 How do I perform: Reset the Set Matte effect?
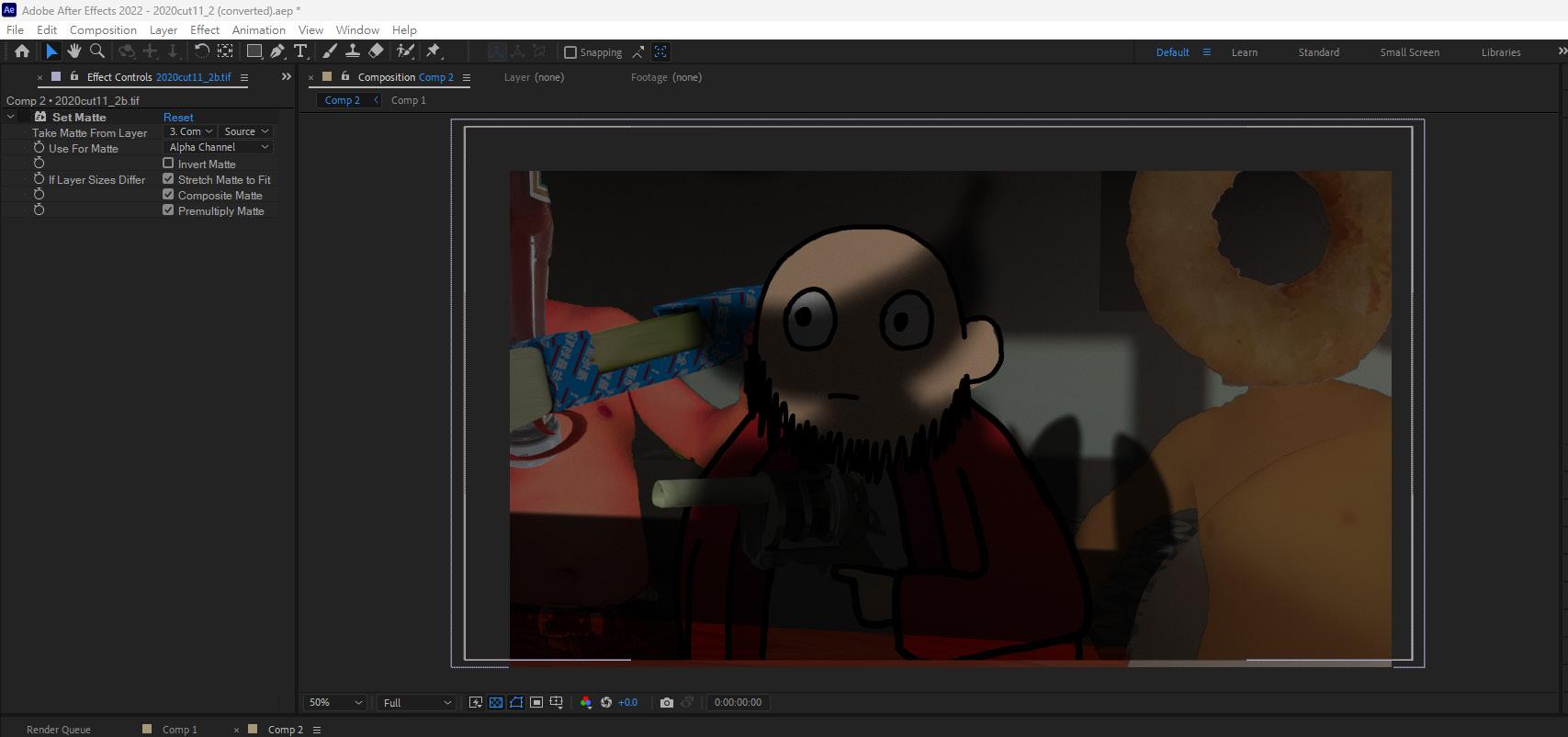178,117
